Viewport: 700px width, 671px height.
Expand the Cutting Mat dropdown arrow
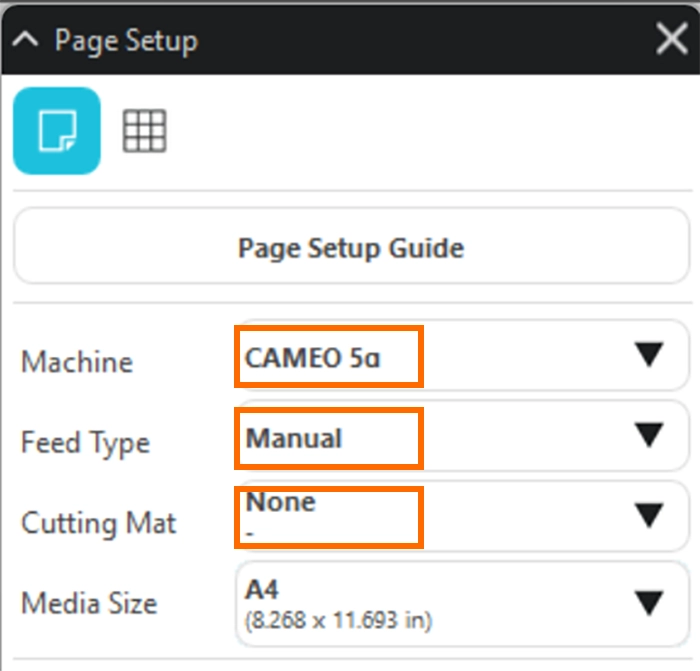[x=649, y=515]
